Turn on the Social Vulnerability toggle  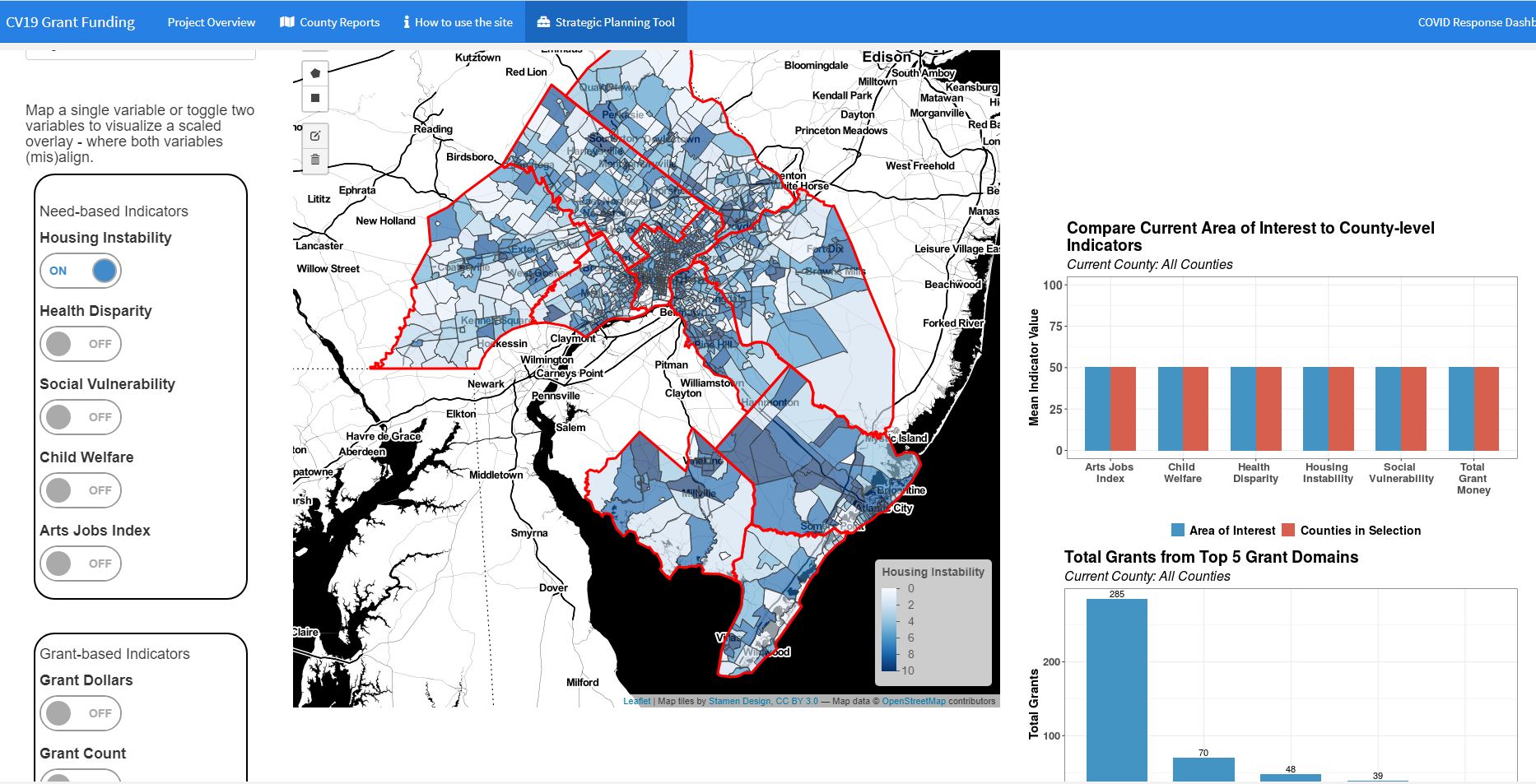point(80,416)
